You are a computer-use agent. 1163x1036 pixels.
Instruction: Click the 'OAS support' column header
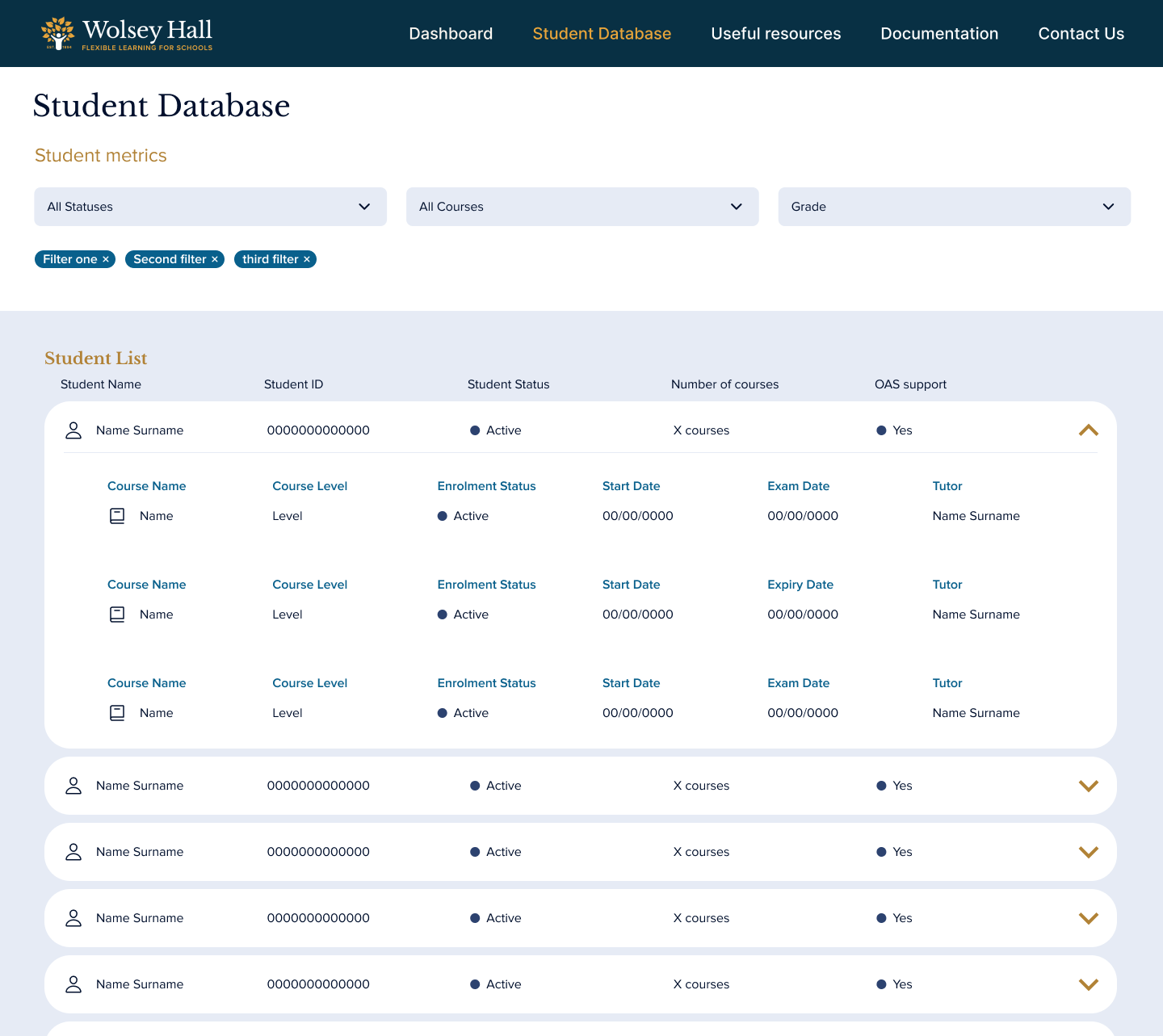click(x=911, y=384)
